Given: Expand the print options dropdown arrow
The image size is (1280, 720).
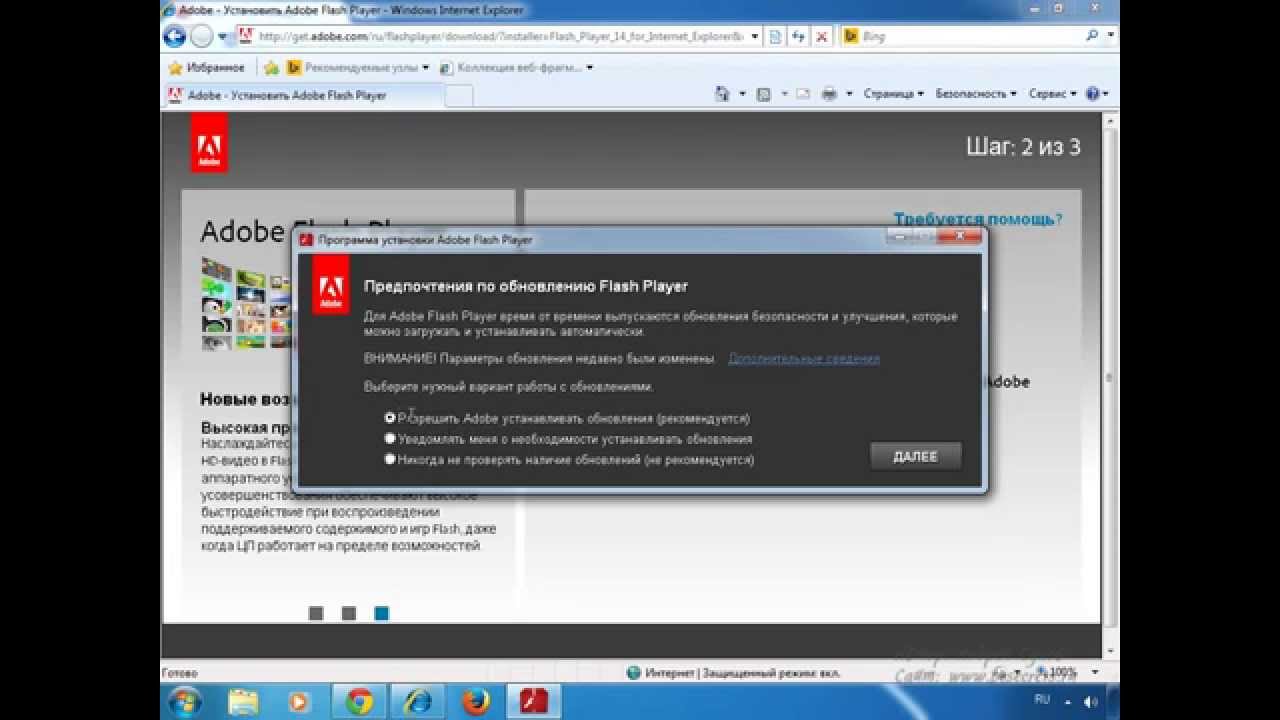Looking at the screenshot, I should [849, 94].
